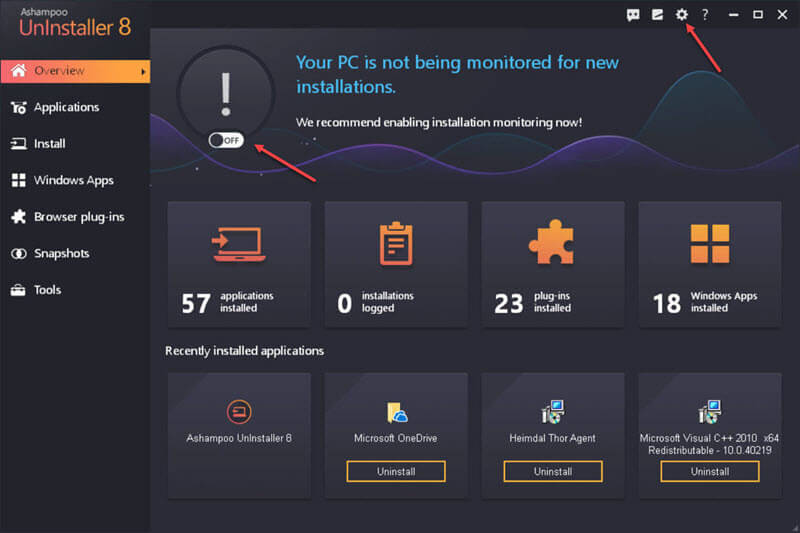Click the news/notes icon in title bar
The width and height of the screenshot is (800, 533).
click(x=657, y=15)
